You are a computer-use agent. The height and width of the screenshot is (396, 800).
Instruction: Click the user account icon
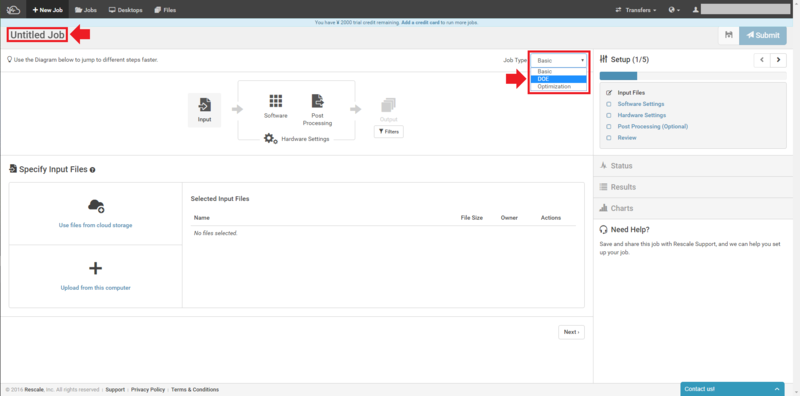click(695, 10)
